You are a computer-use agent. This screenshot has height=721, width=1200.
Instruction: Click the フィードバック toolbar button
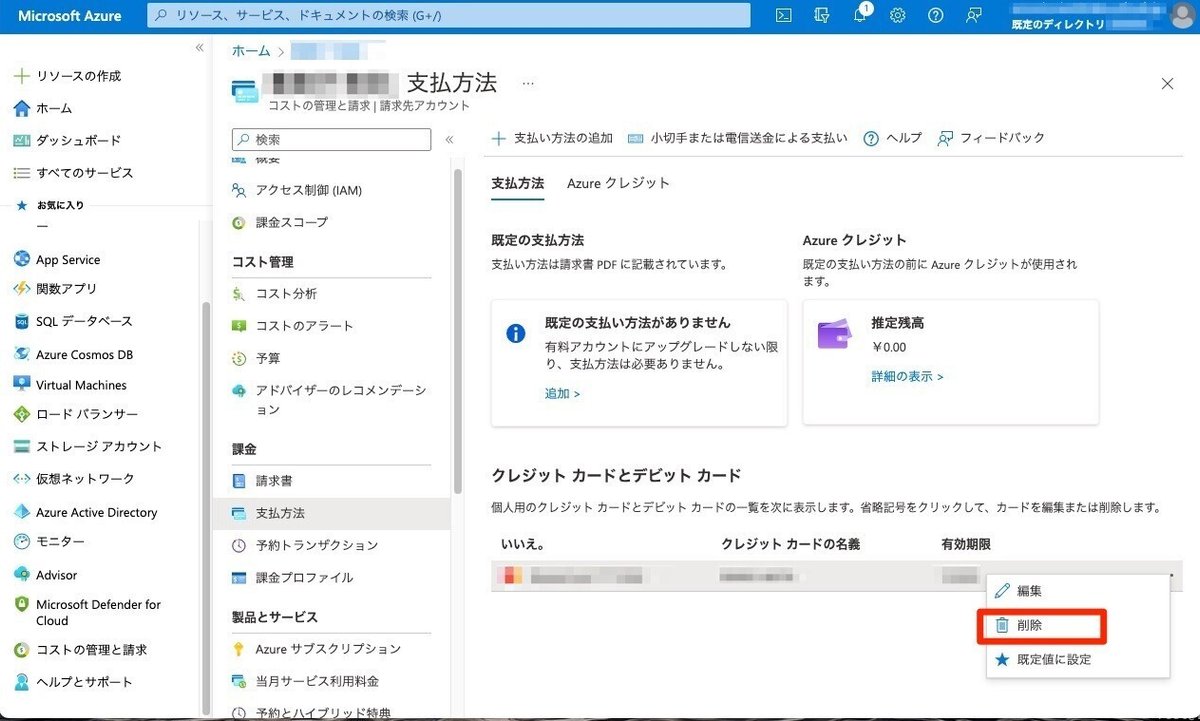click(990, 138)
